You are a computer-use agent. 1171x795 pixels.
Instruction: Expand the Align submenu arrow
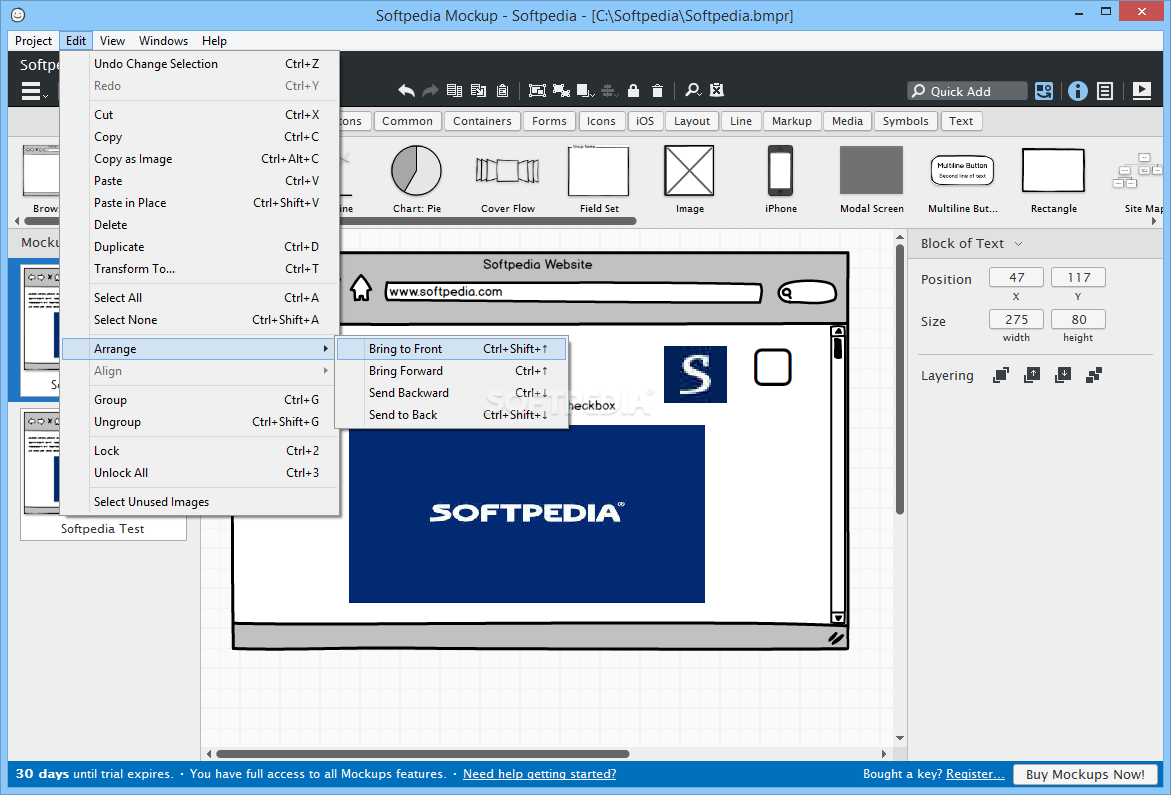click(x=326, y=370)
